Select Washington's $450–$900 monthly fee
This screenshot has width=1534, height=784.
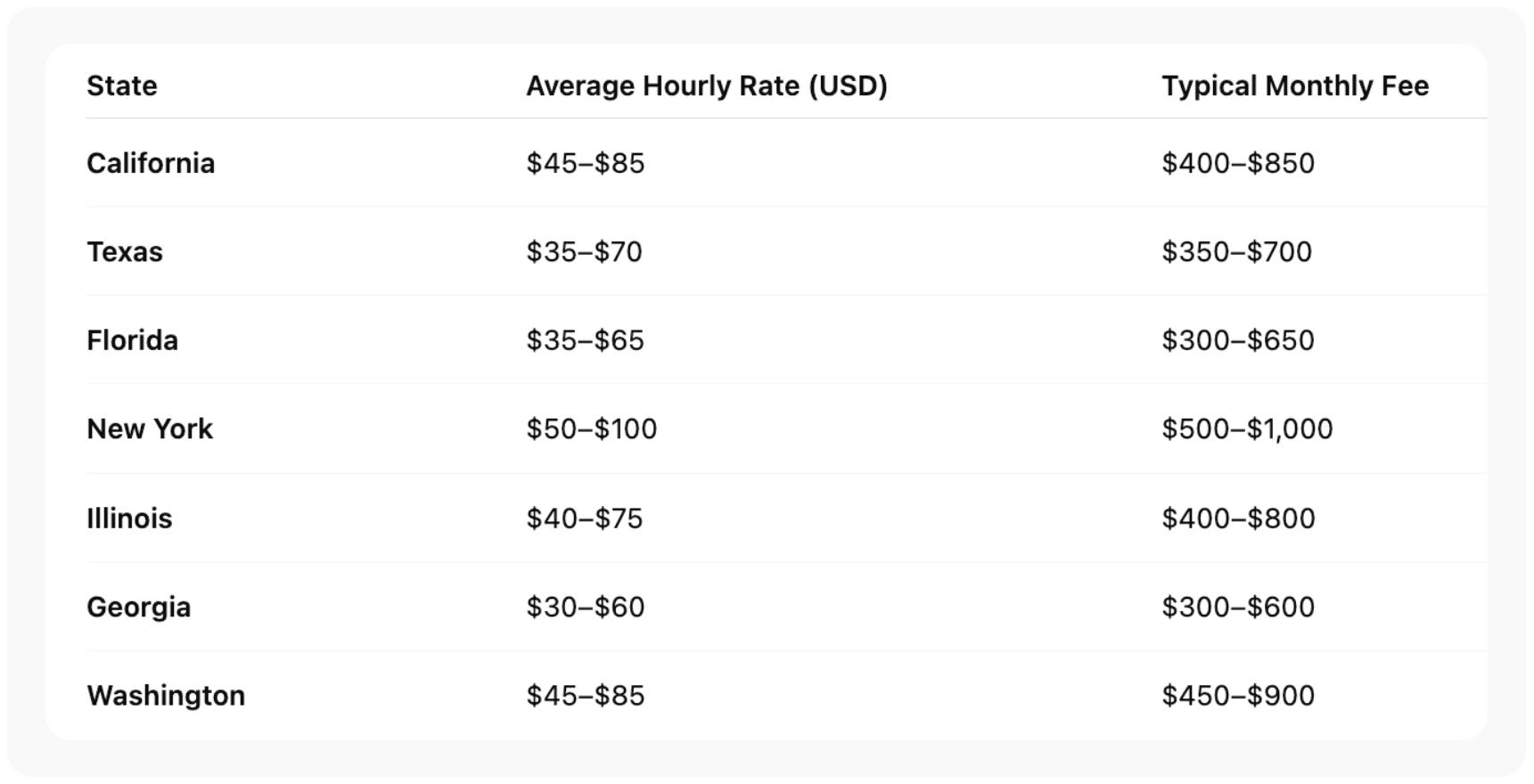pyautogui.click(x=1238, y=695)
